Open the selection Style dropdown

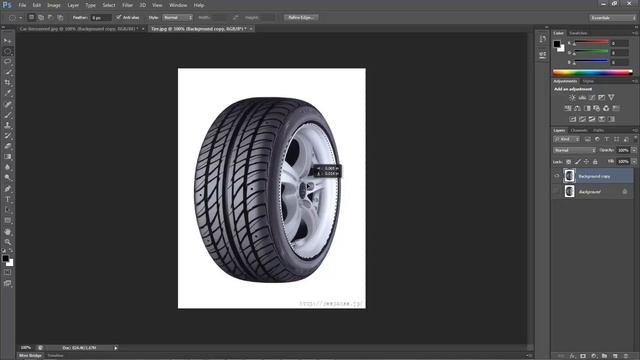click(x=178, y=18)
